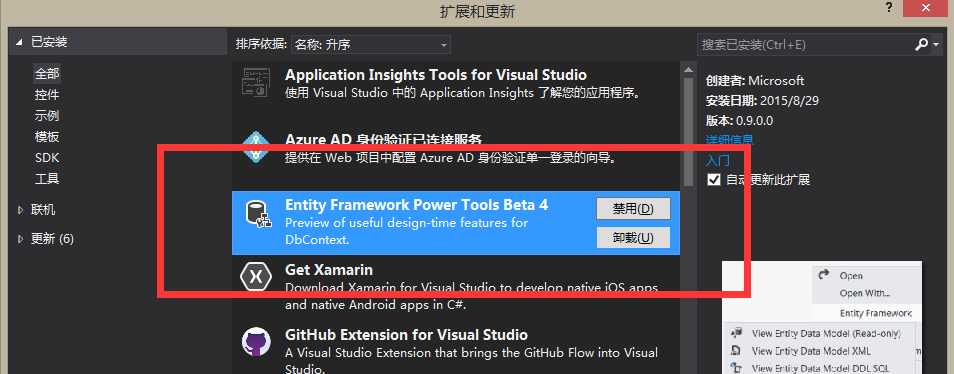The width and height of the screenshot is (954, 374).
Task: Click the scrollbar up arrow
Action: click(688, 69)
